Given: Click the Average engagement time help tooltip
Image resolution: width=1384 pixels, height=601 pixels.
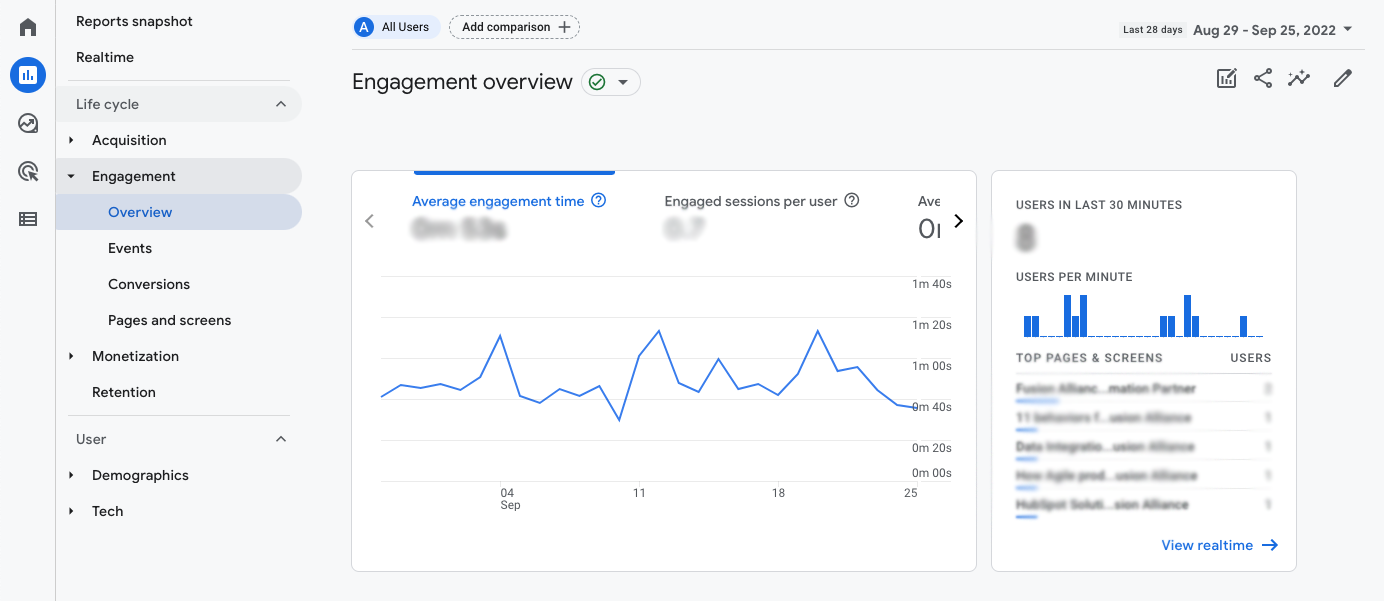Looking at the screenshot, I should pyautogui.click(x=598, y=200).
